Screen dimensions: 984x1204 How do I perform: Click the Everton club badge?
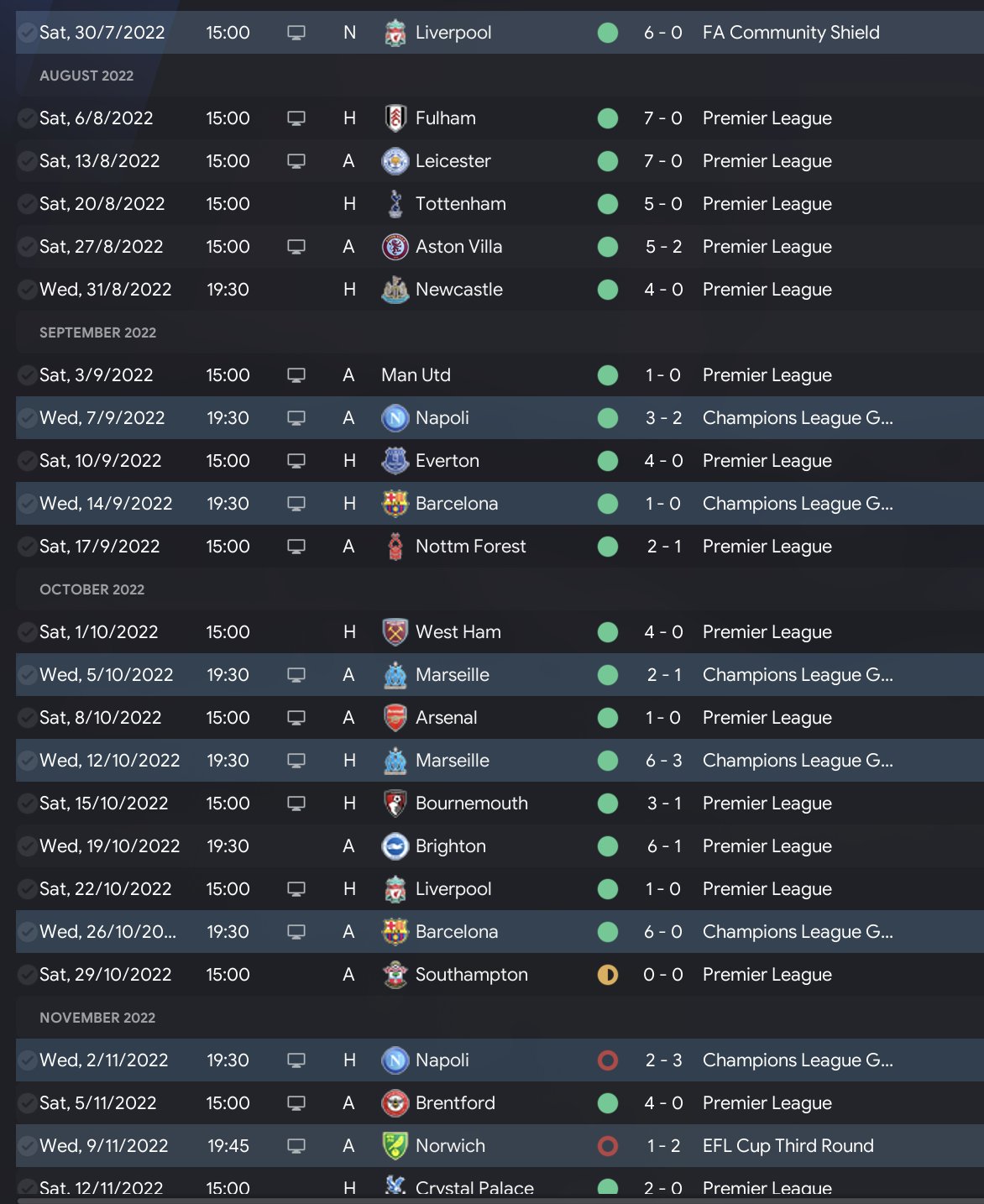[395, 461]
